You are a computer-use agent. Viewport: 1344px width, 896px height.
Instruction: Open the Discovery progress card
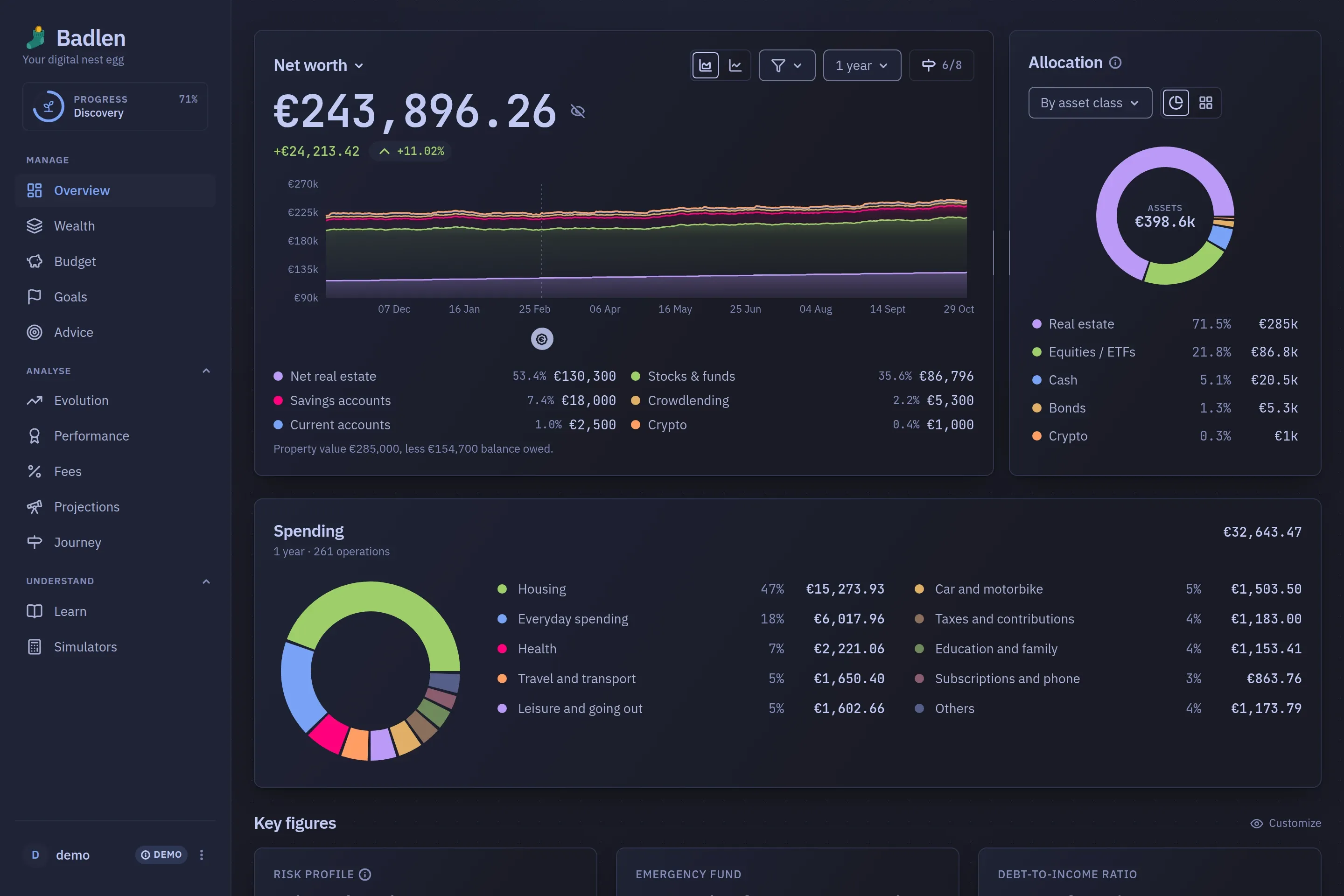pyautogui.click(x=115, y=106)
